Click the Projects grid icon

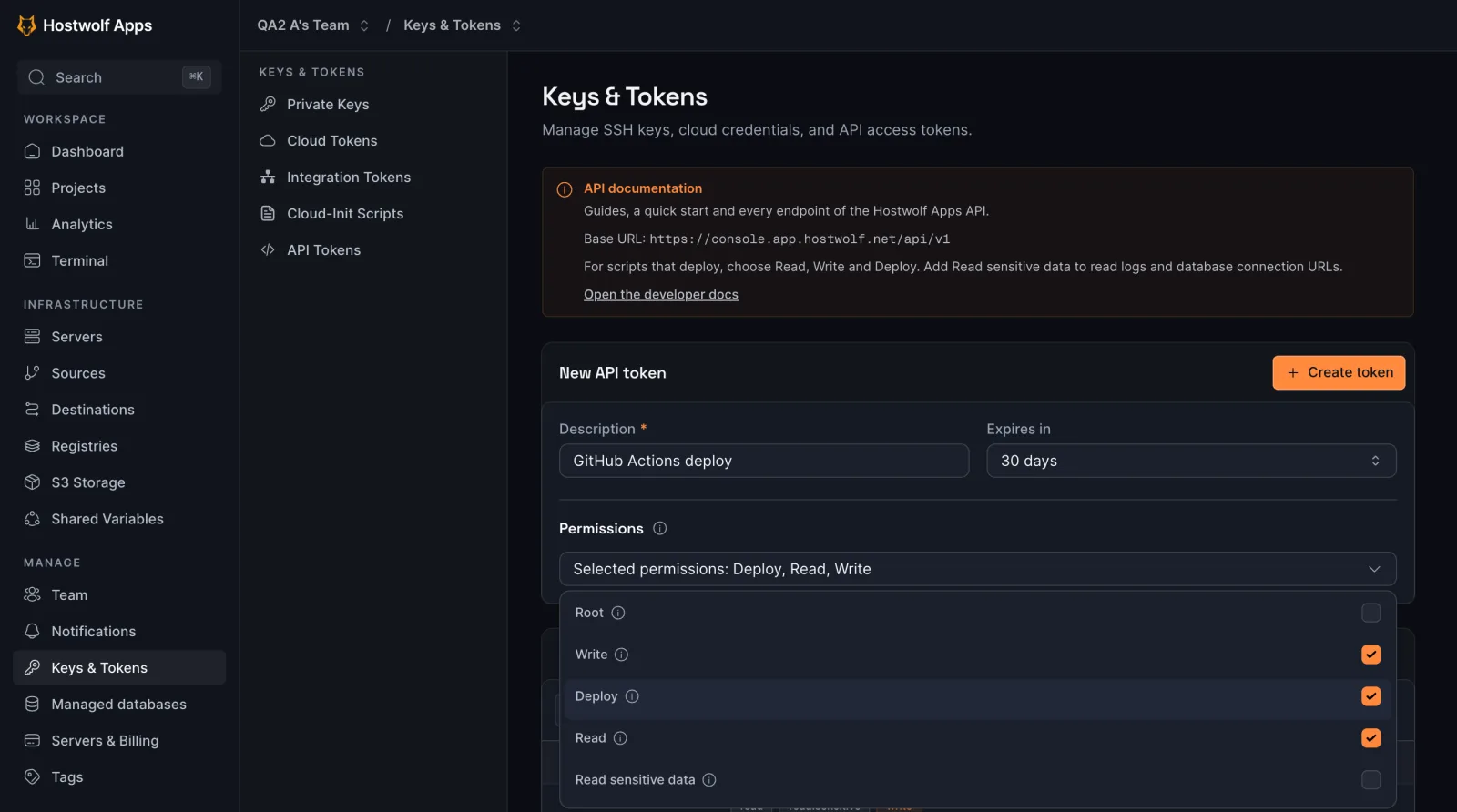(32, 188)
